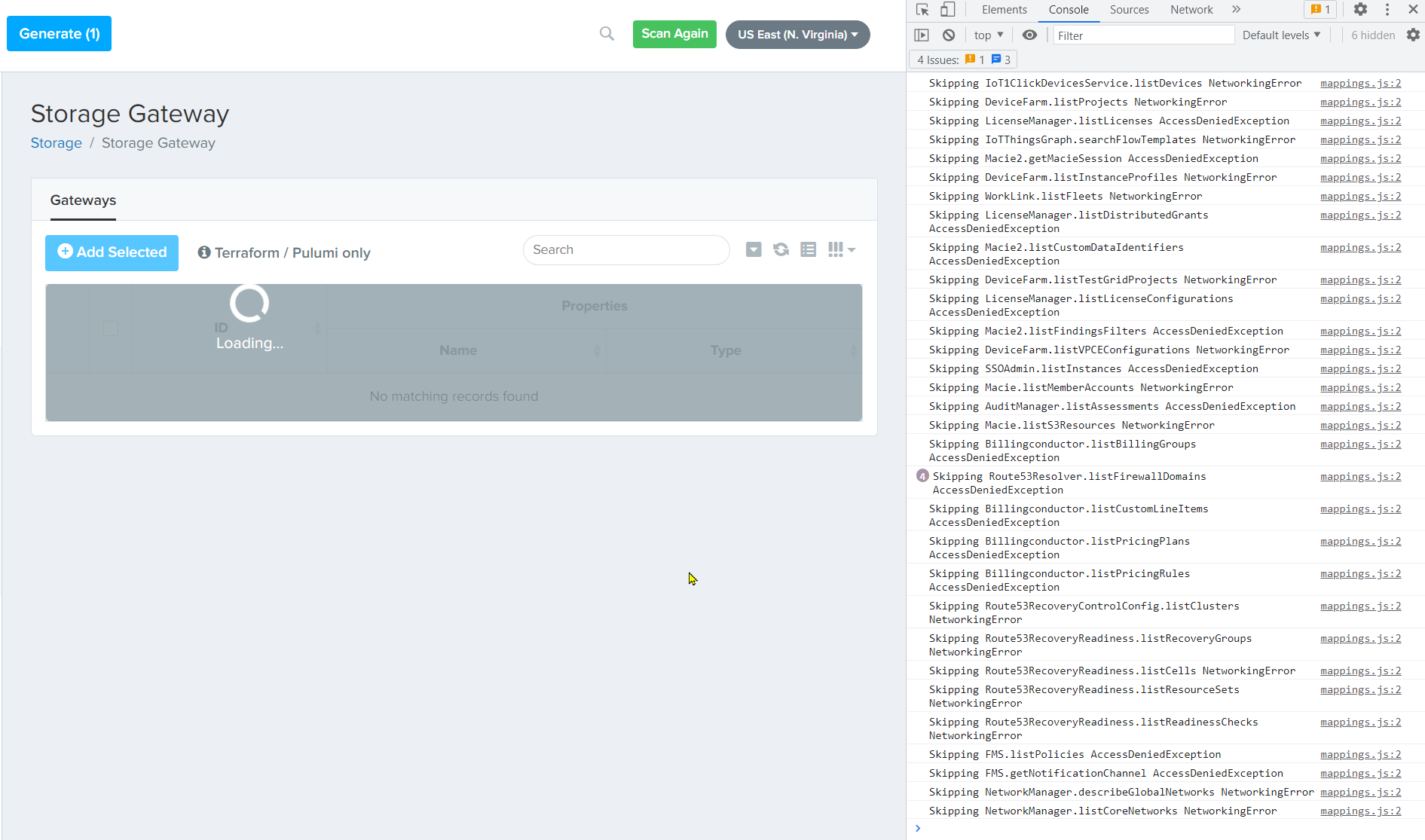Select 'Skipping Route53RecoveryReadiness.listCells' log line

point(1112,671)
